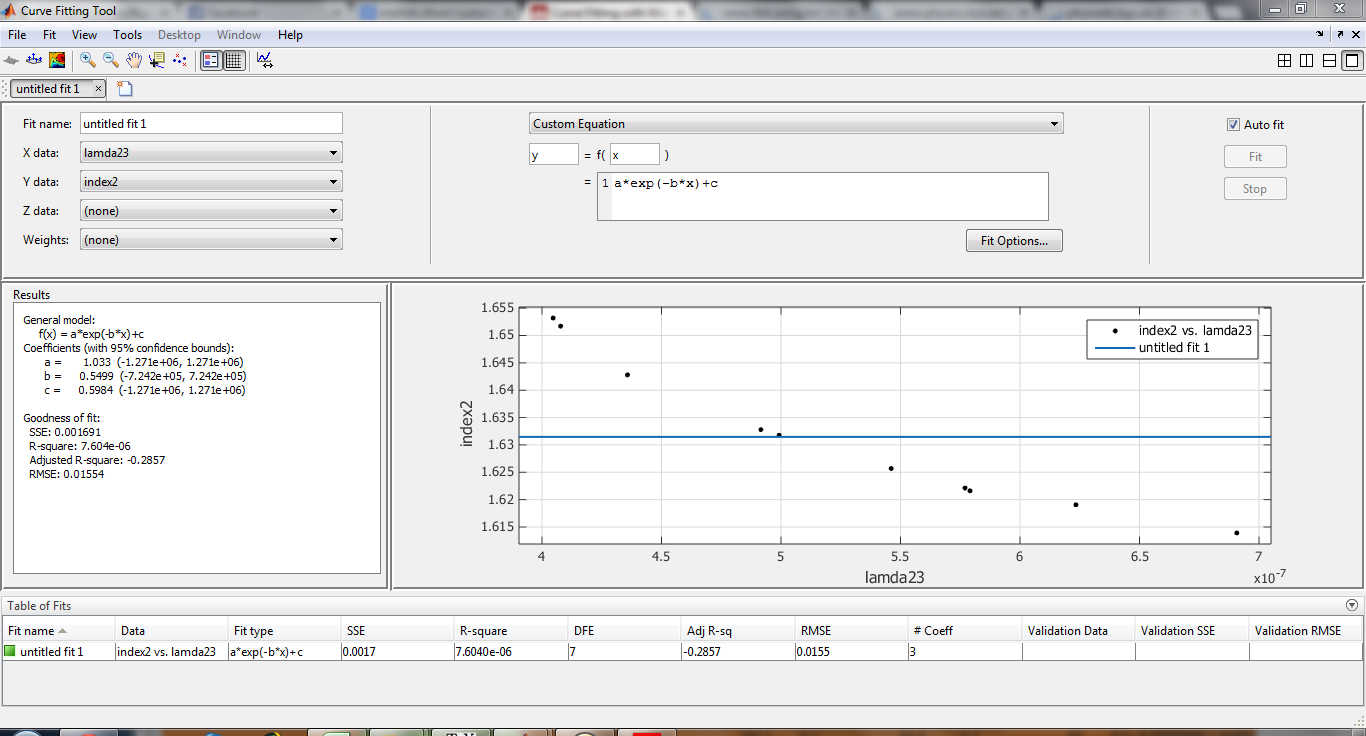Image resolution: width=1366 pixels, height=736 pixels.
Task: Create a new fit with the page icon
Action: pos(125,89)
